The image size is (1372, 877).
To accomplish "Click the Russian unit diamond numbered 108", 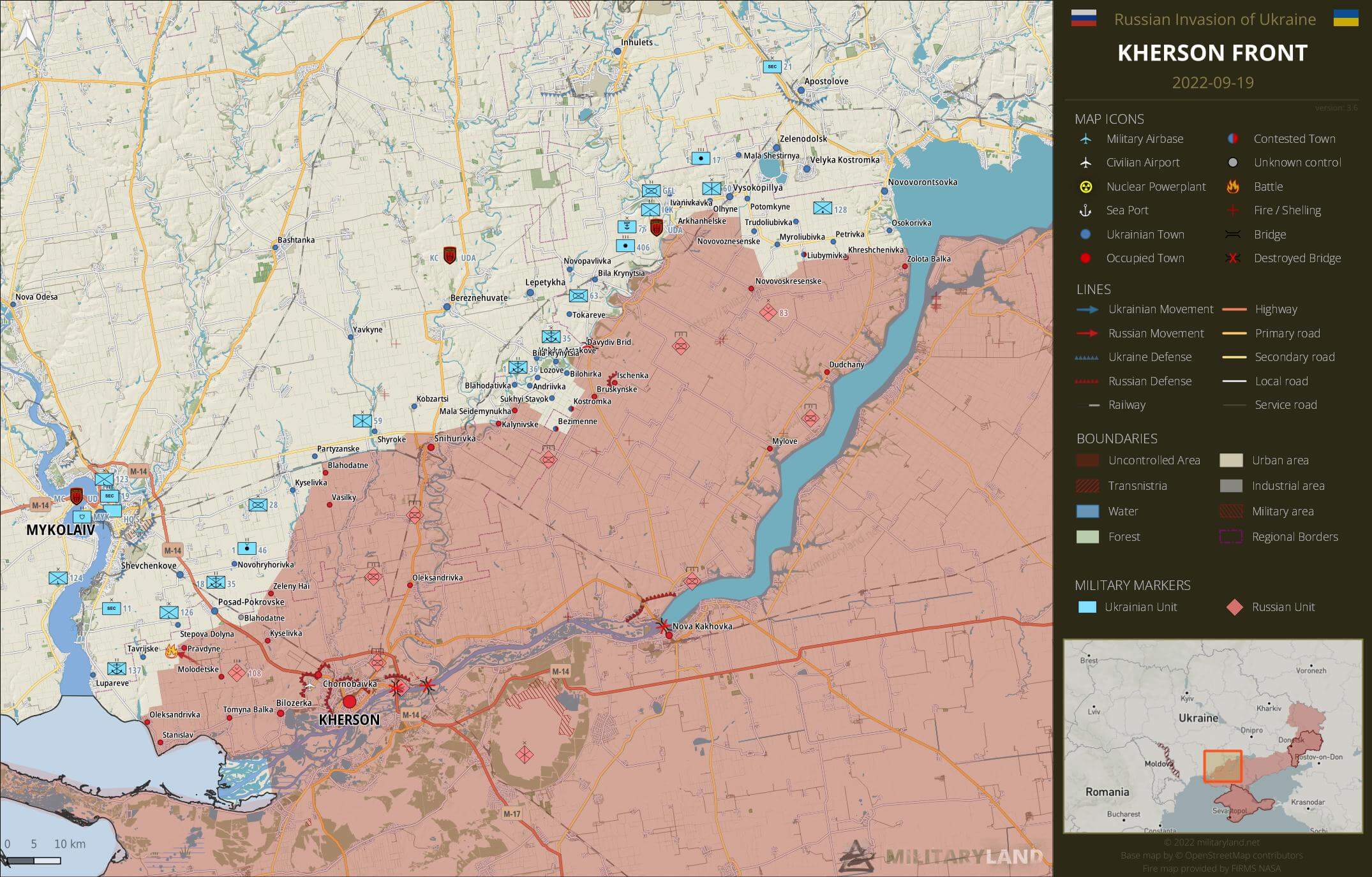I will 237,672.
